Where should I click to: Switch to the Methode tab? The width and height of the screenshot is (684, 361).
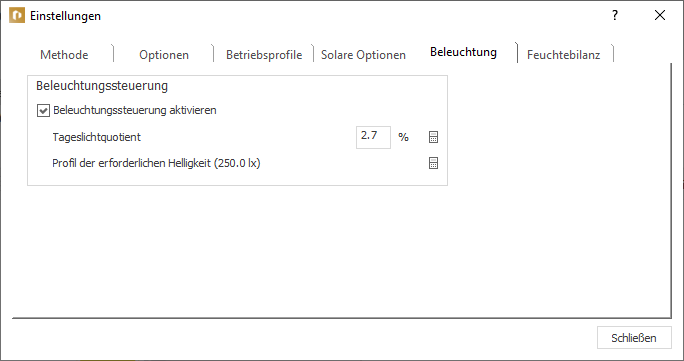pyautogui.click(x=64, y=55)
